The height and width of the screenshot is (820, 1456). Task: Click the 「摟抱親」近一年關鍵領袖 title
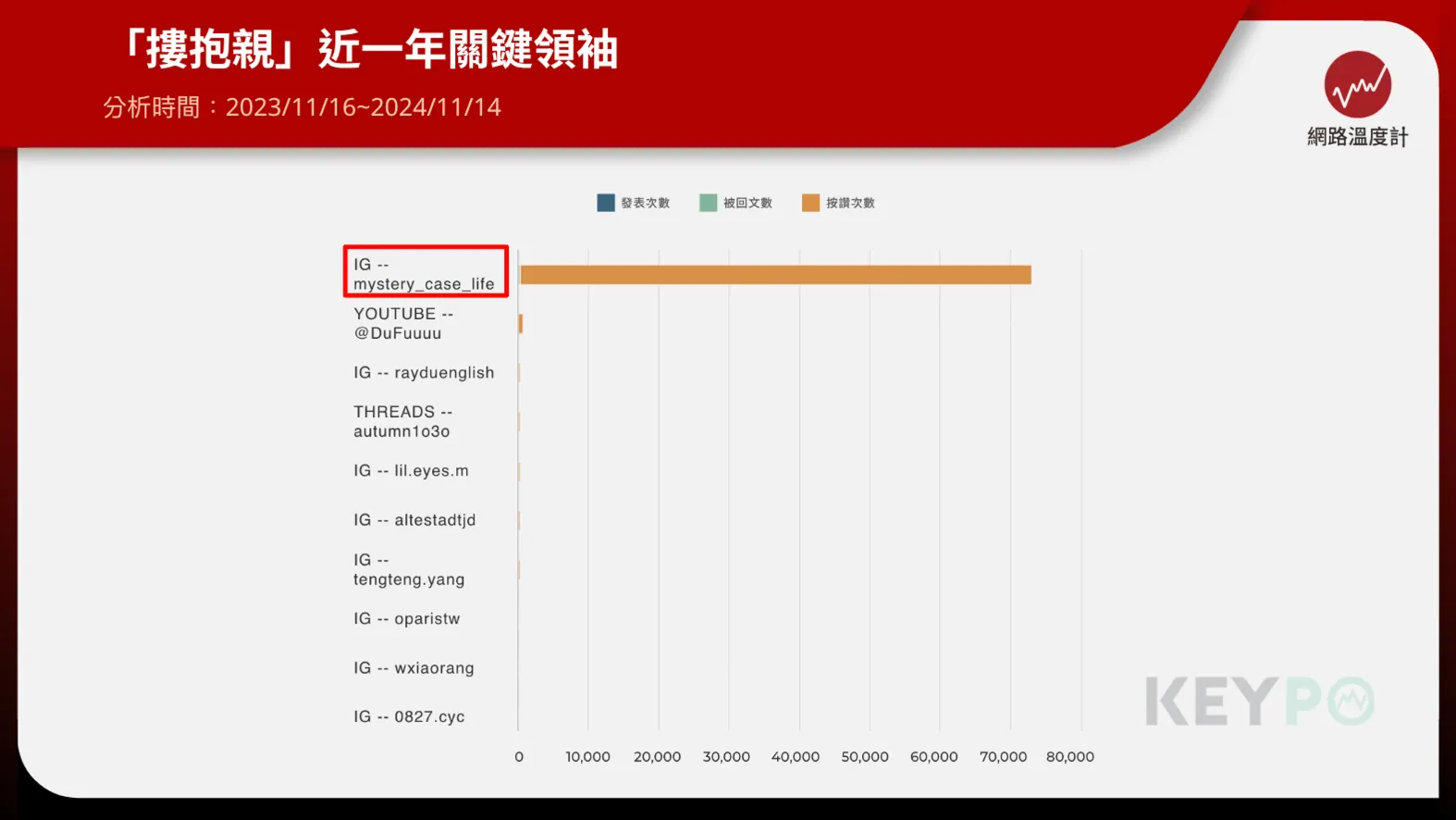click(x=368, y=49)
